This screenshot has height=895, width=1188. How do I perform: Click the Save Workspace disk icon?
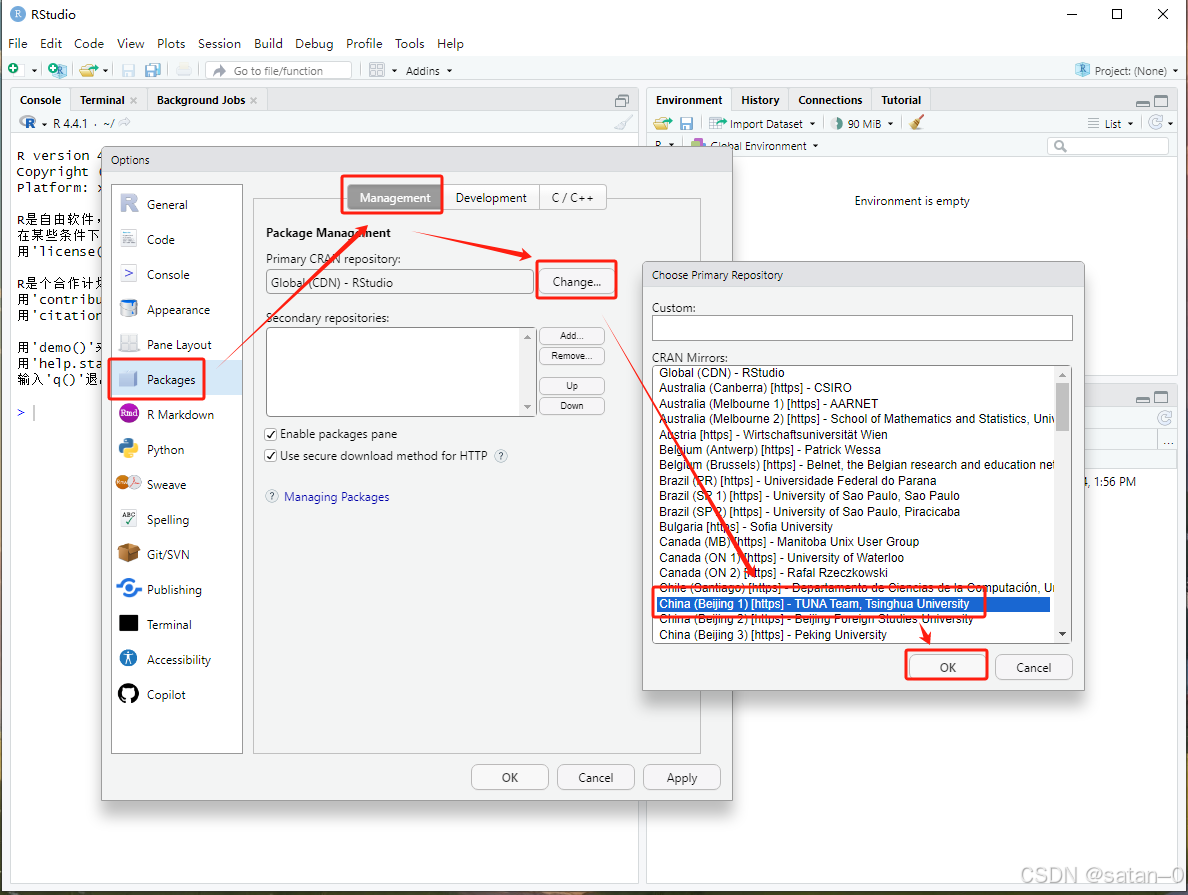pyautogui.click(x=686, y=124)
